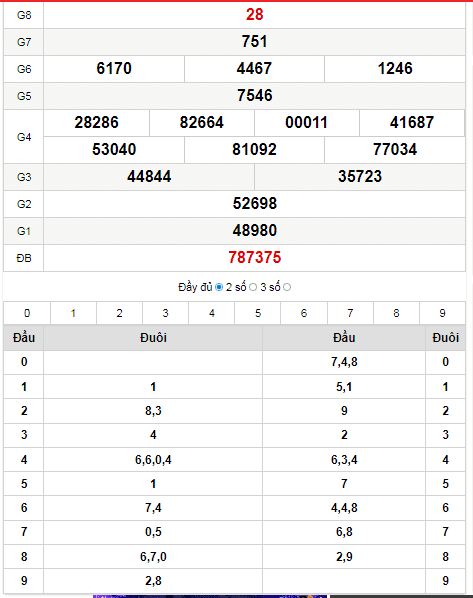Highlight digit 9 in the number filter row
473x598 pixels.
click(x=442, y=313)
